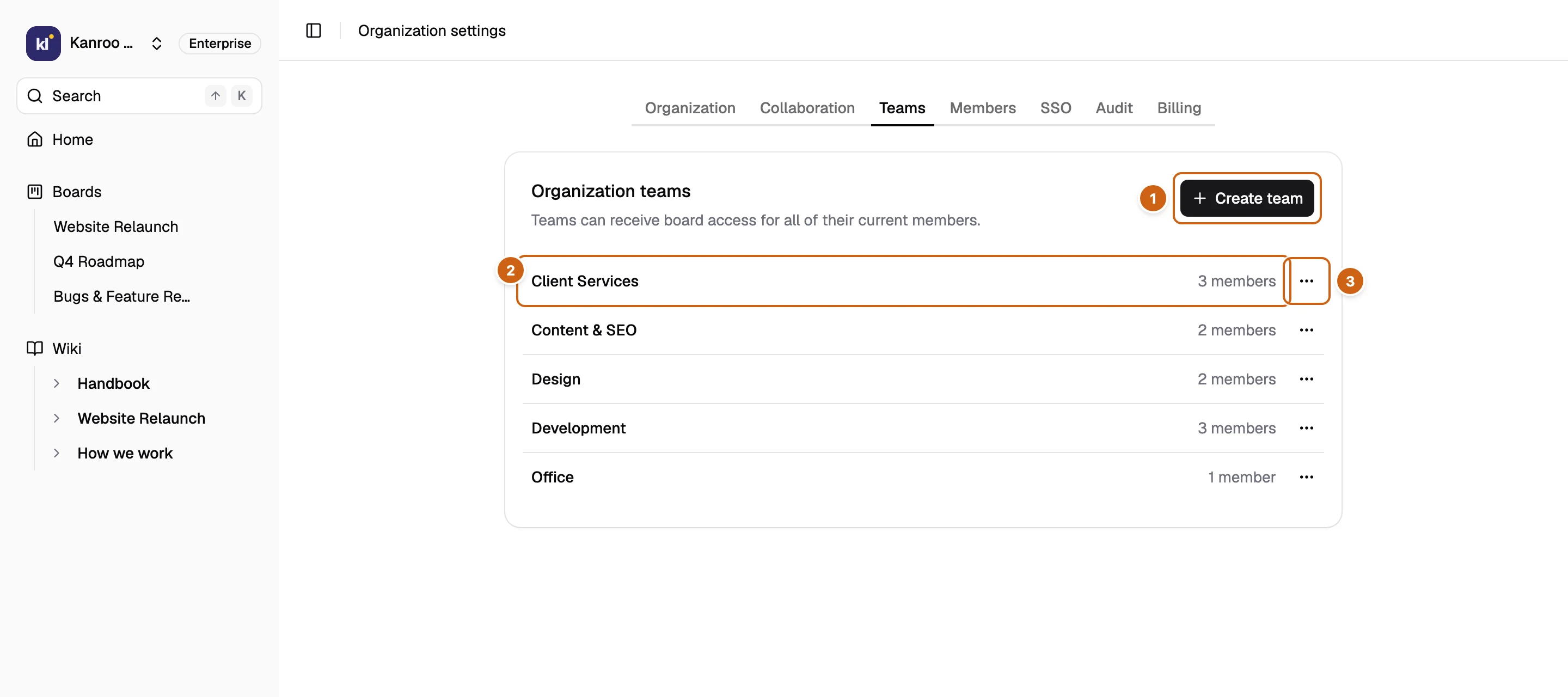The image size is (1568, 697).
Task: Open the workspace switcher chevrons
Action: tap(156, 43)
